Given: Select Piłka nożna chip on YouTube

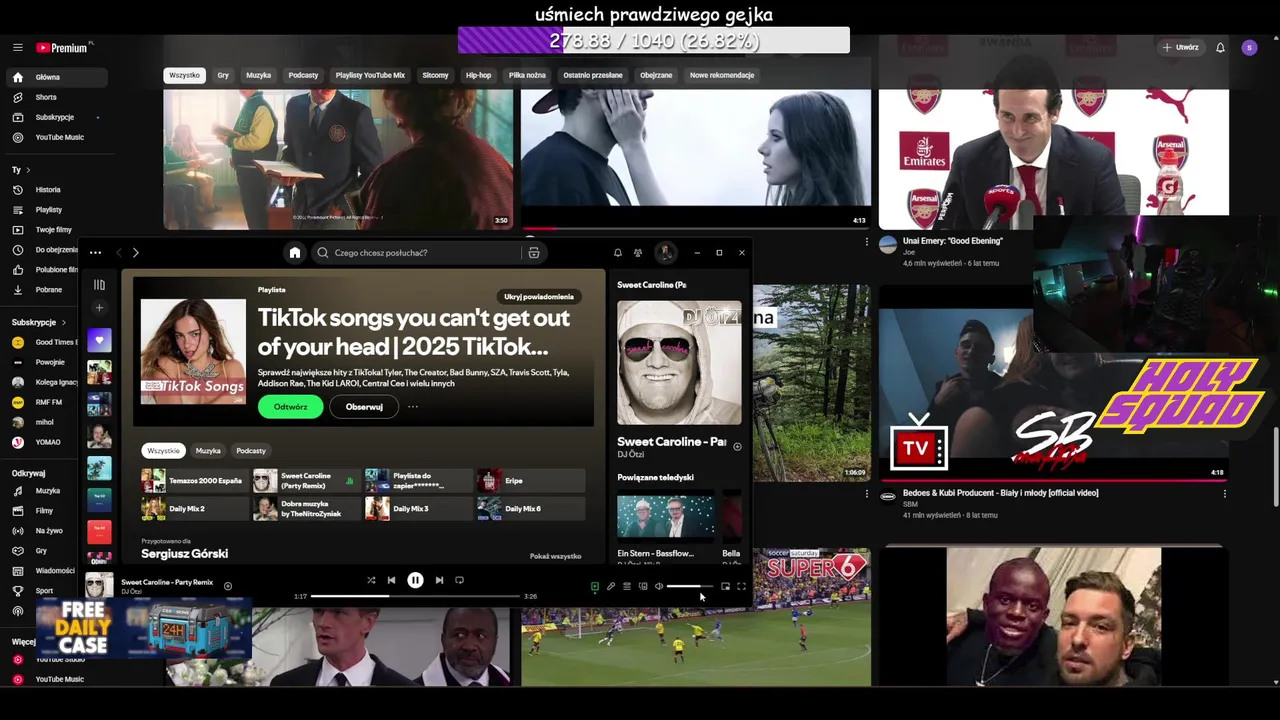Looking at the screenshot, I should coord(527,75).
